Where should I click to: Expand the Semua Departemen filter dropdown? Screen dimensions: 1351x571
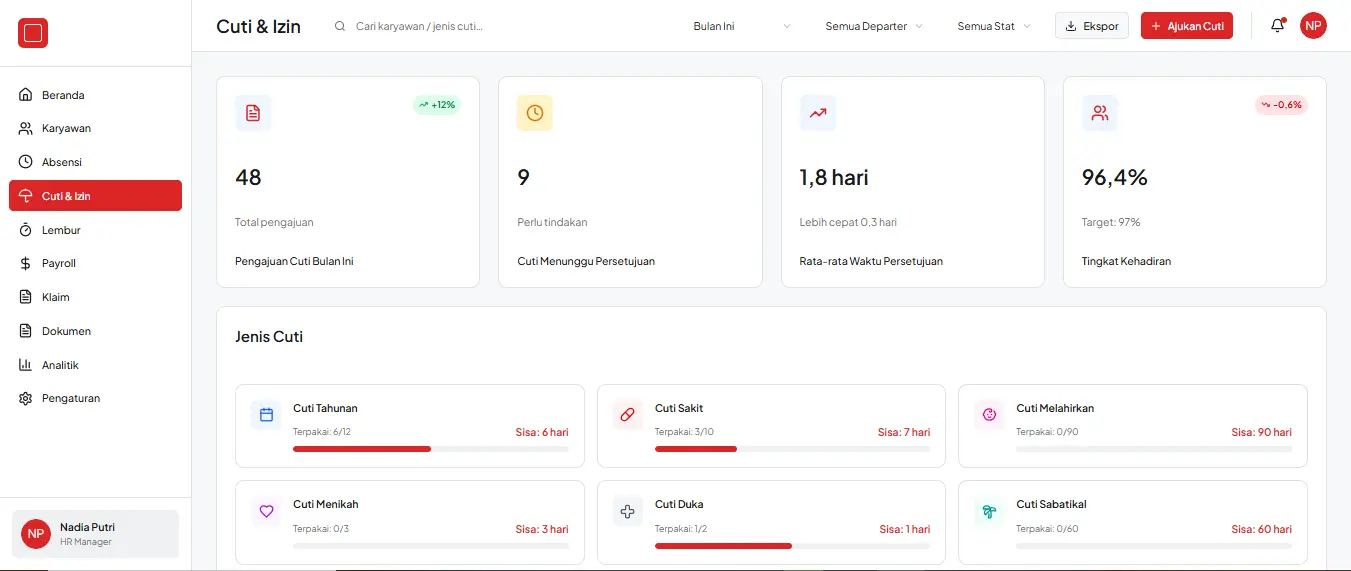click(x=873, y=26)
